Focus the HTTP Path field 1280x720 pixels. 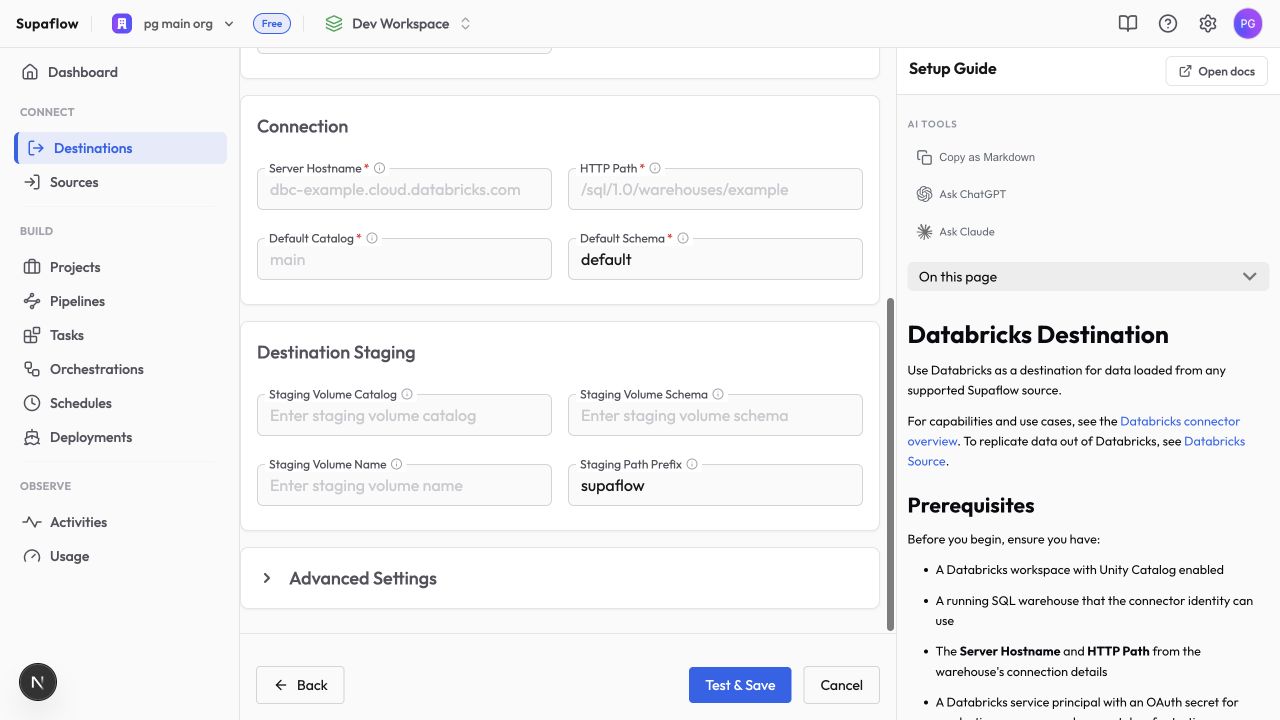[715, 189]
